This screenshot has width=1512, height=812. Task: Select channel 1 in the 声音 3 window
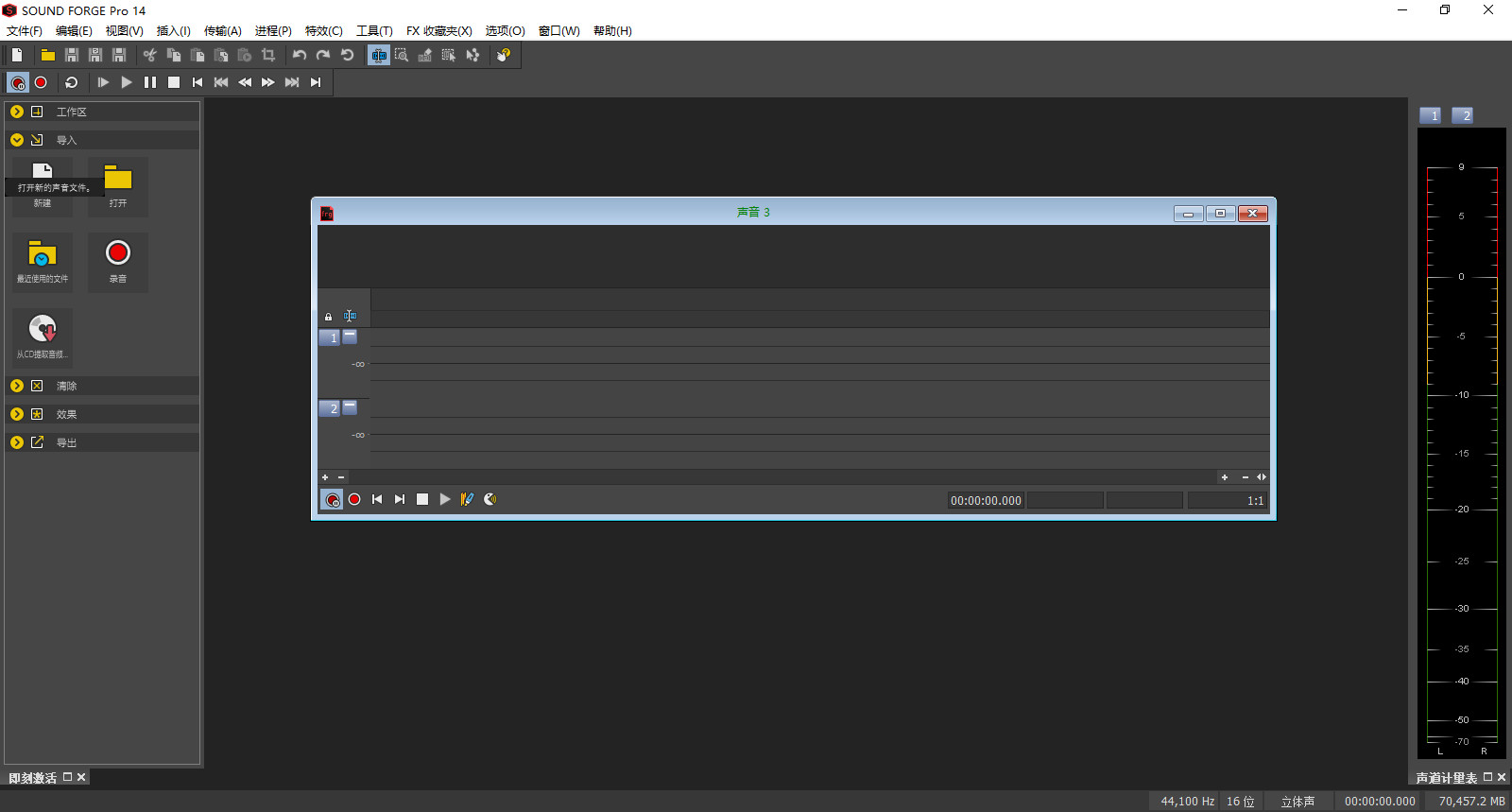[x=330, y=337]
